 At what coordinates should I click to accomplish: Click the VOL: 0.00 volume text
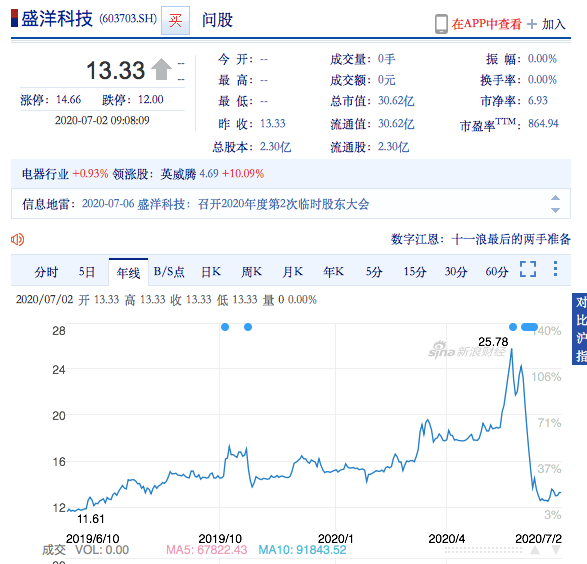point(102,550)
